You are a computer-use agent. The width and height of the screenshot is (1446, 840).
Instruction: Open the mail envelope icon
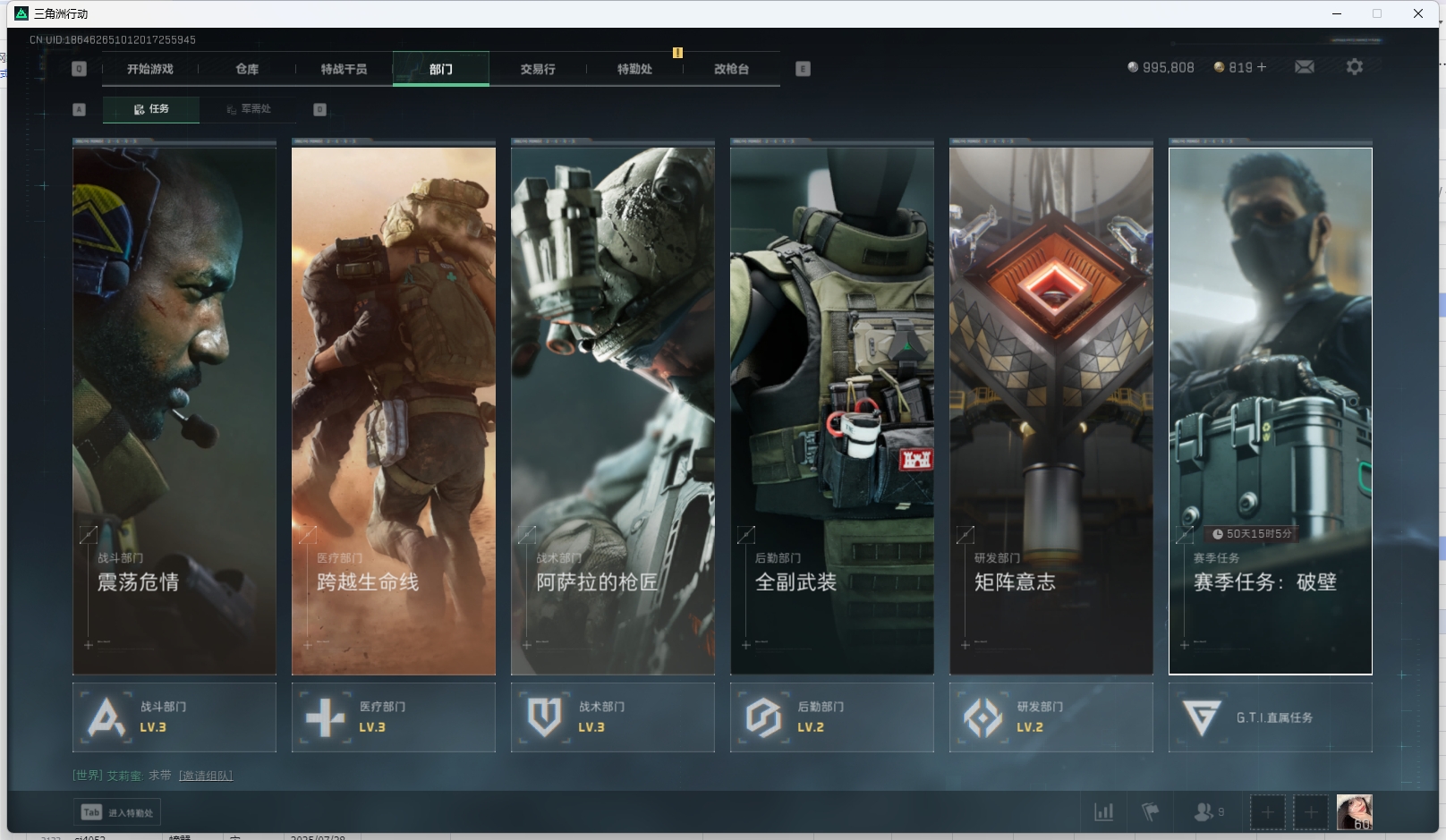point(1305,67)
